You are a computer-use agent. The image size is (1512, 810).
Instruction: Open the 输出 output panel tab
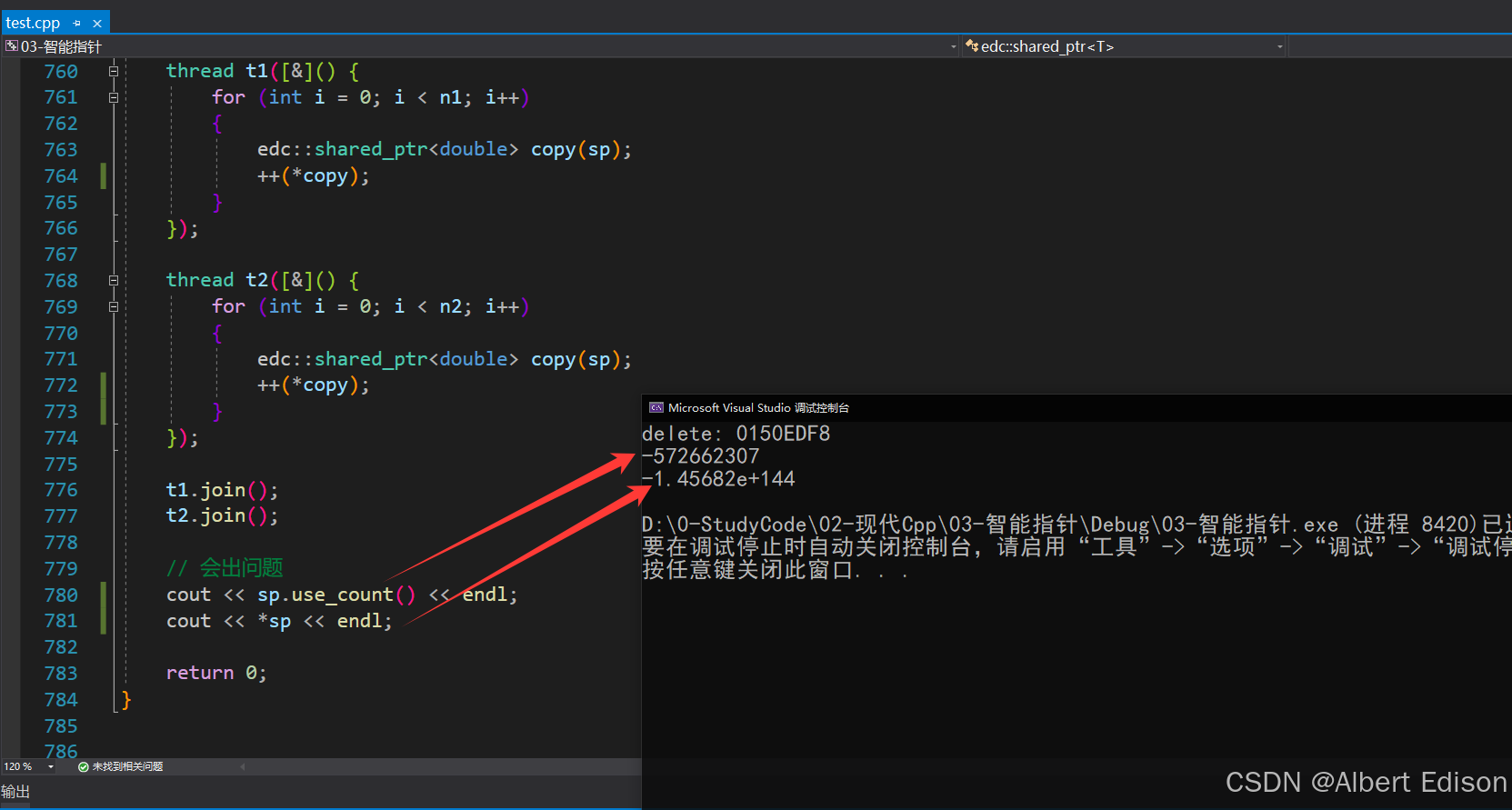15,792
